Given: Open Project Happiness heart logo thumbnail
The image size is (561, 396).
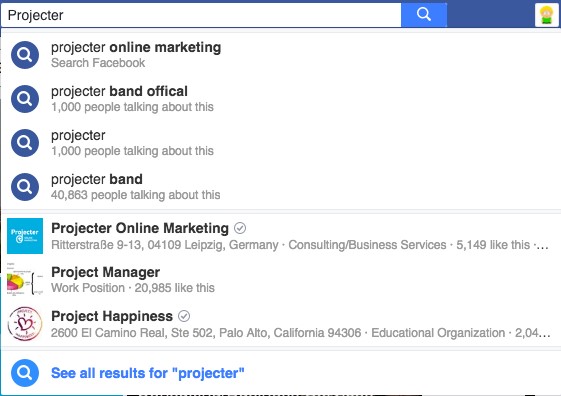Looking at the screenshot, I should pyautogui.click(x=25, y=324).
